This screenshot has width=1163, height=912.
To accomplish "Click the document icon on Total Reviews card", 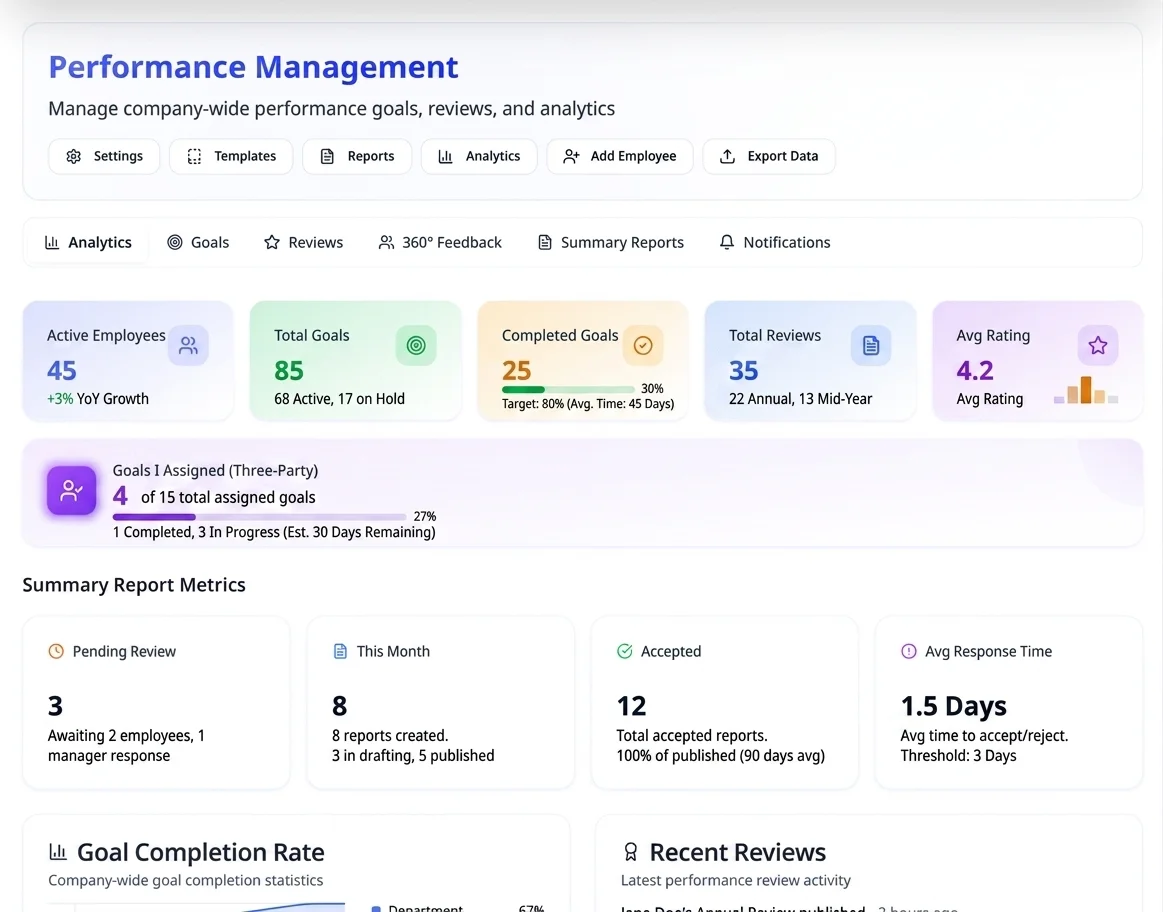I will pos(871,346).
